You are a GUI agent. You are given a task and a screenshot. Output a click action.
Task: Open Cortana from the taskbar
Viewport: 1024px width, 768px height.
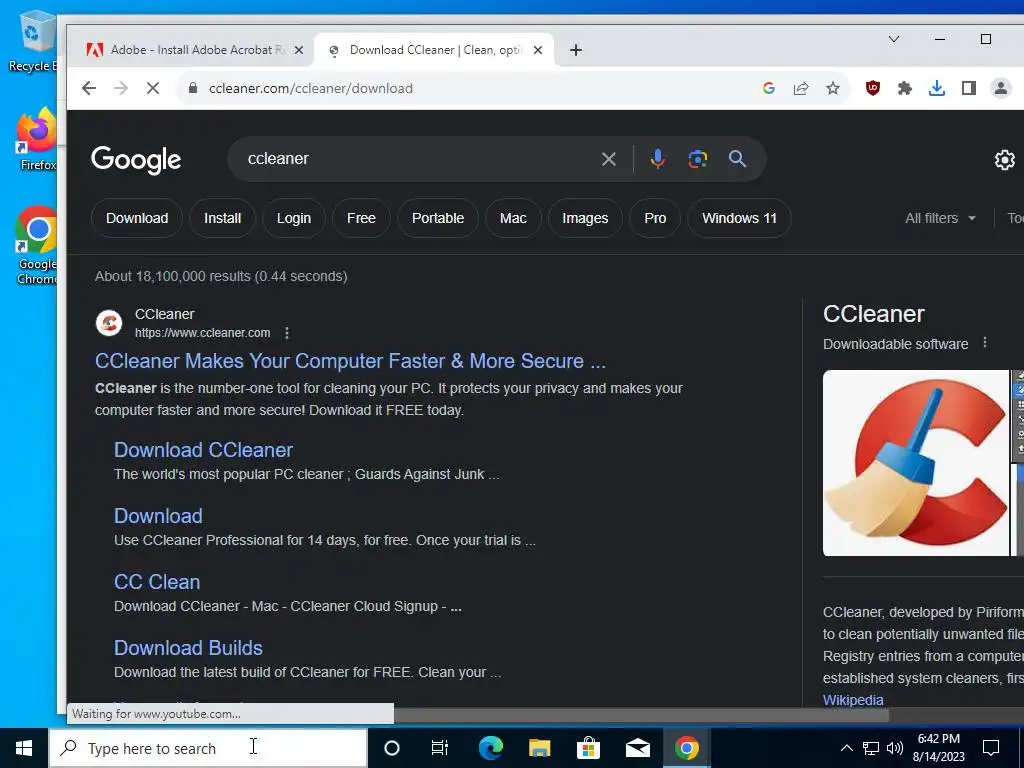[391, 748]
